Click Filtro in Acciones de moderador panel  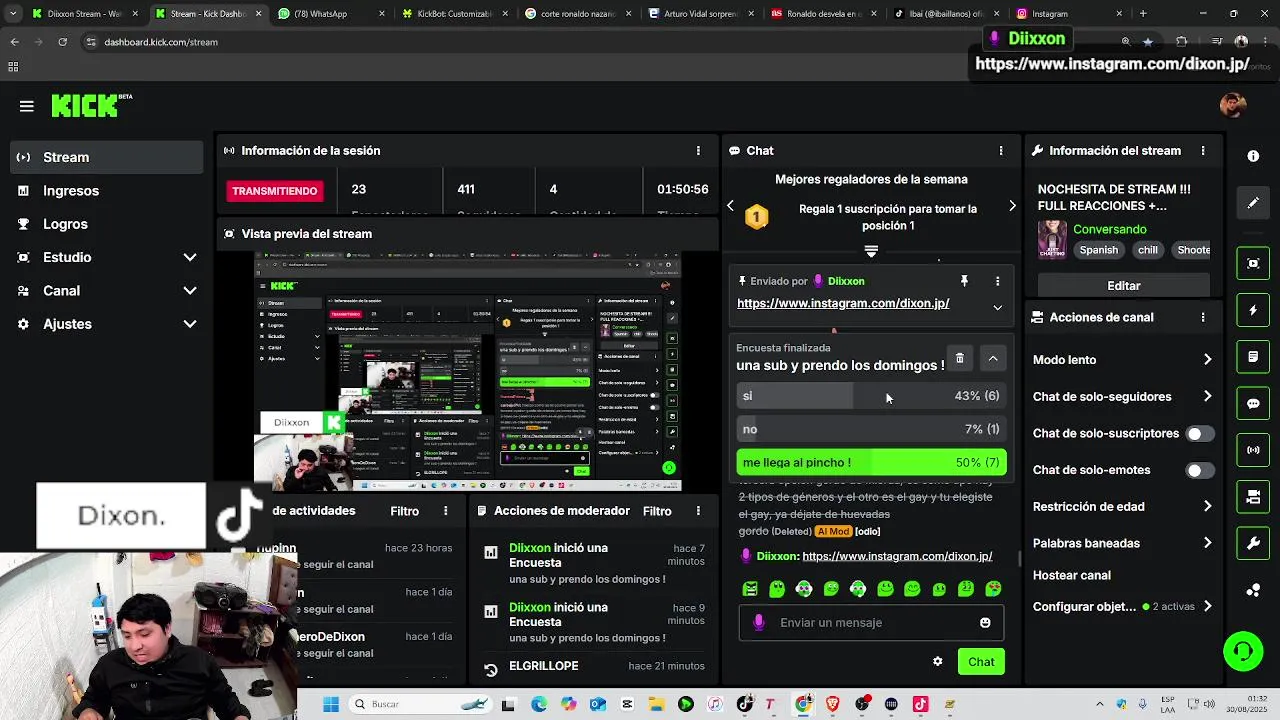pyautogui.click(x=657, y=511)
